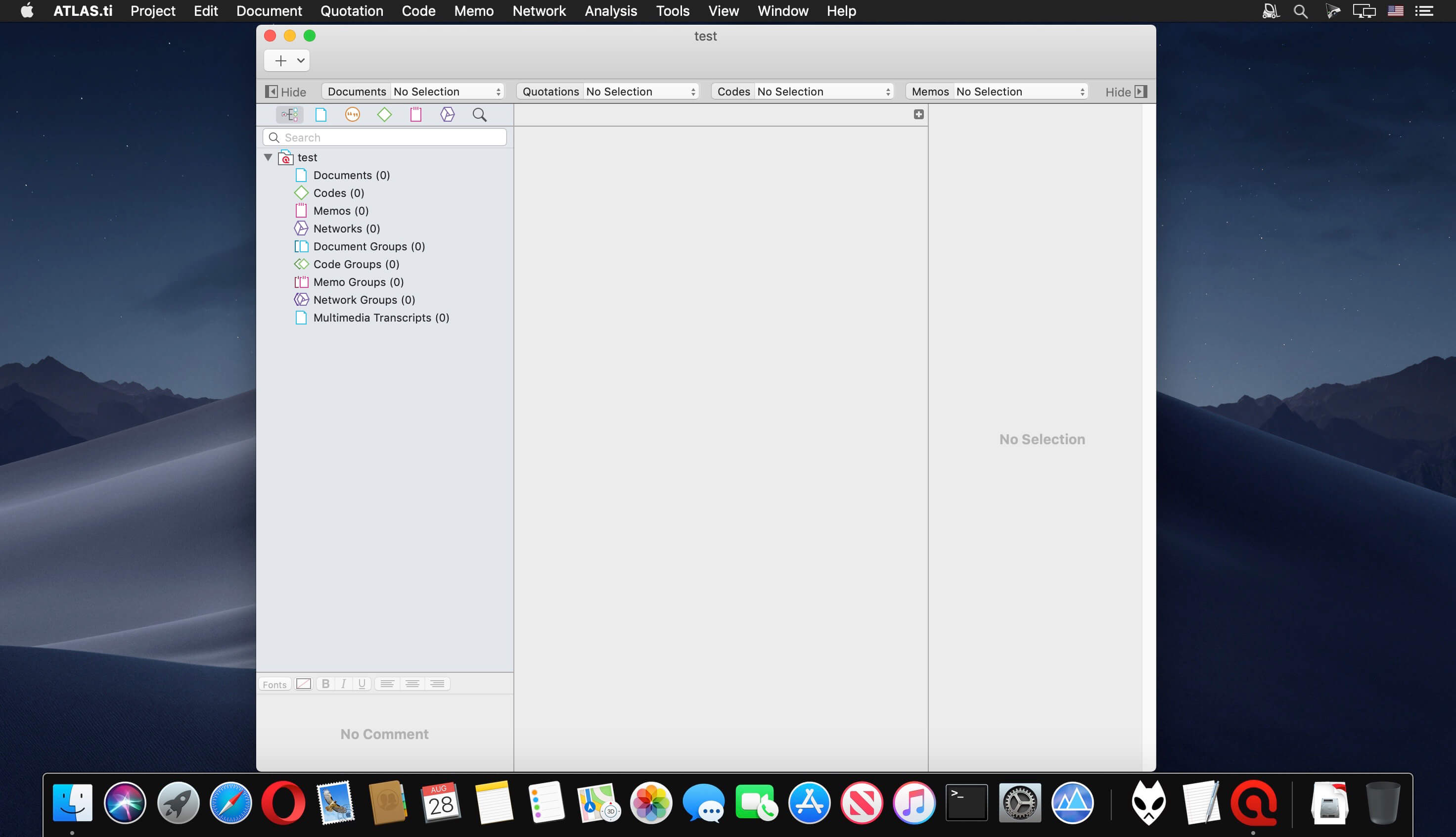Screen dimensions: 1456x837
Task: Click the orange Quotations icon
Action: [352, 114]
